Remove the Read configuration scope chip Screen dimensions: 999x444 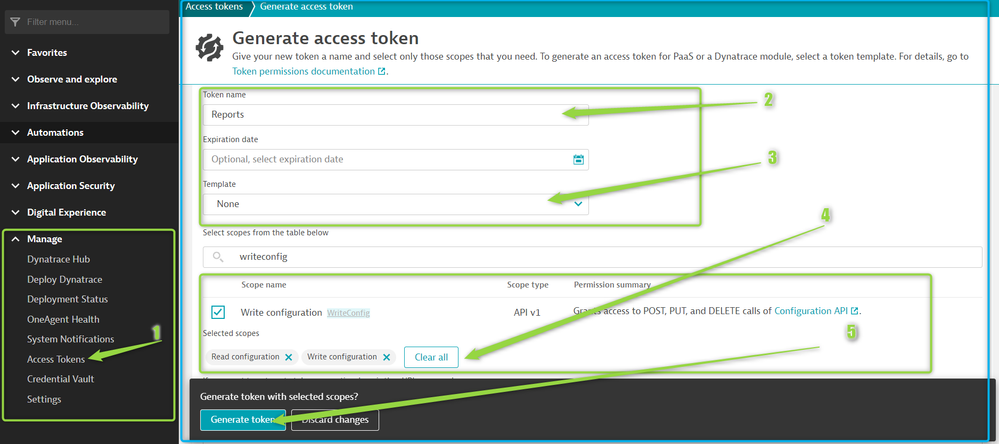pos(288,357)
